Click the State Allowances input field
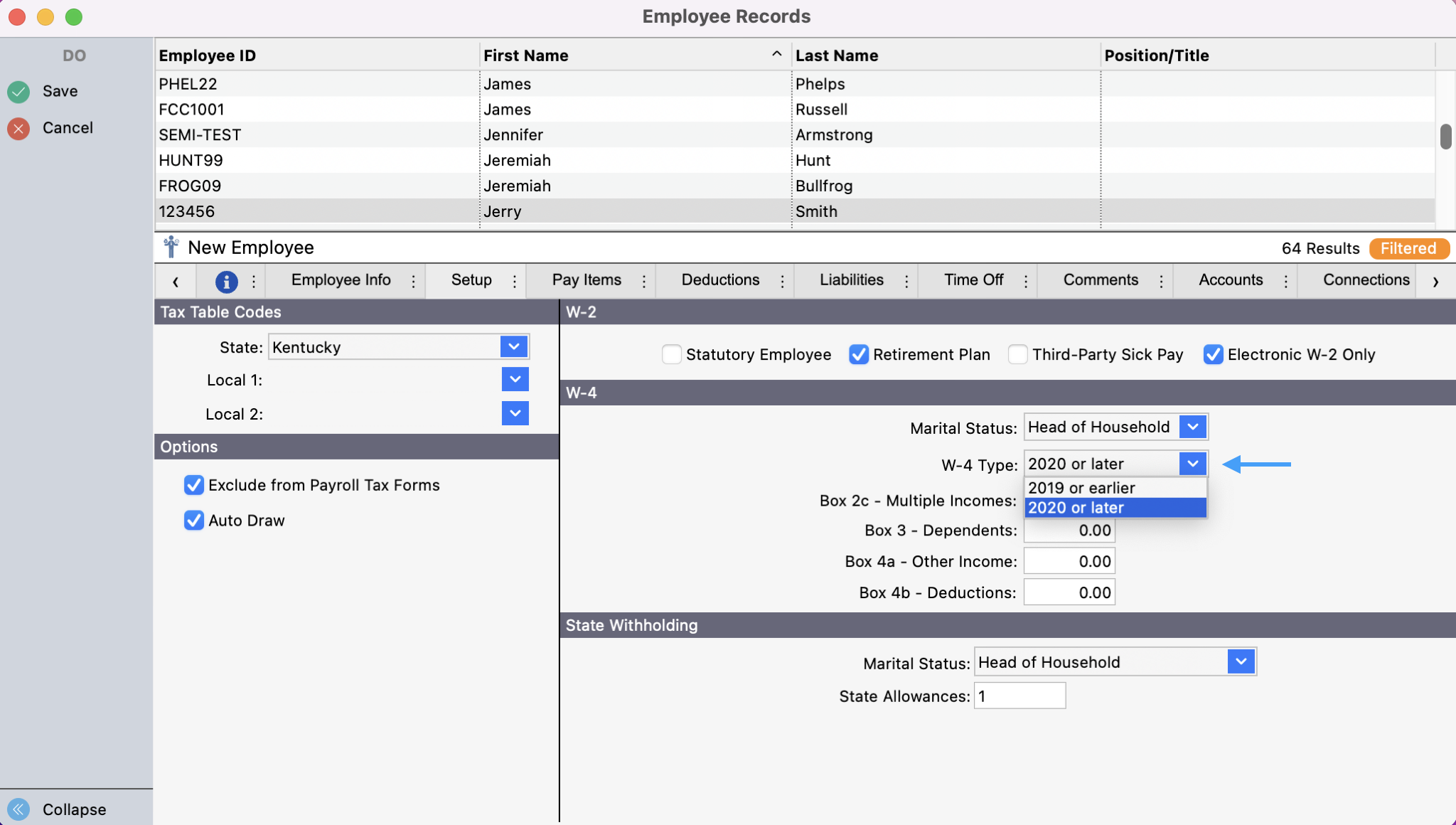 coord(1019,696)
